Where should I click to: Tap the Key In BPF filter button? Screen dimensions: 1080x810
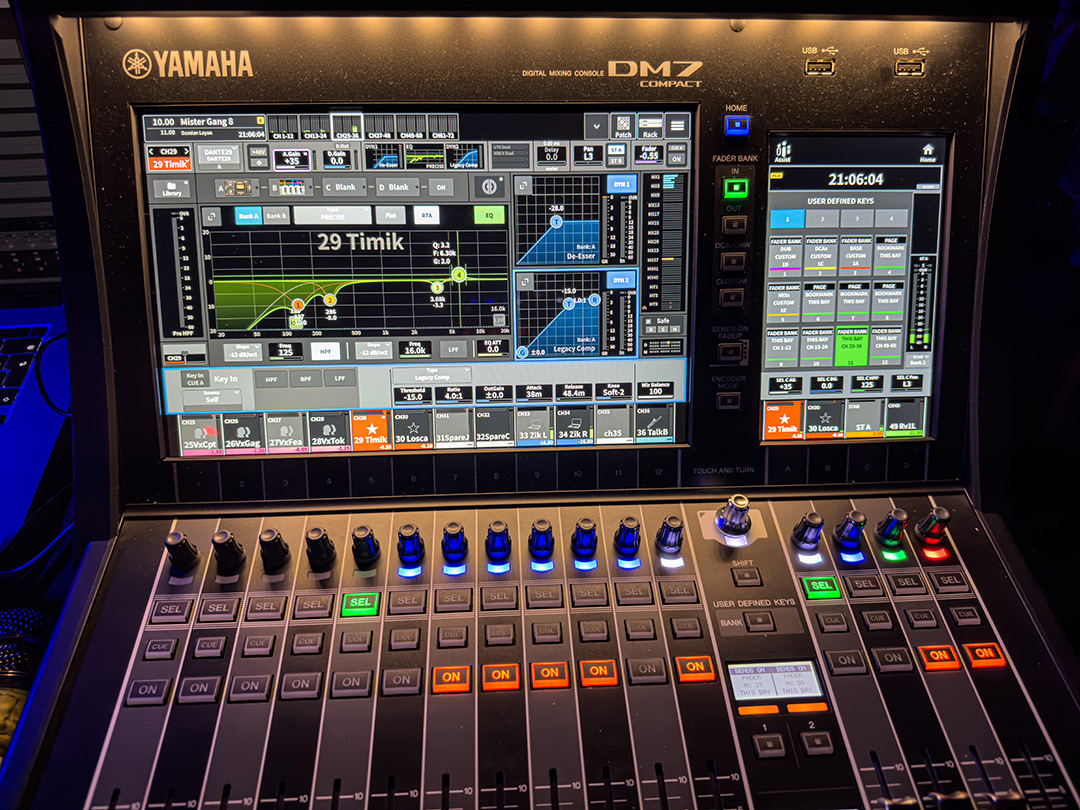[x=305, y=379]
